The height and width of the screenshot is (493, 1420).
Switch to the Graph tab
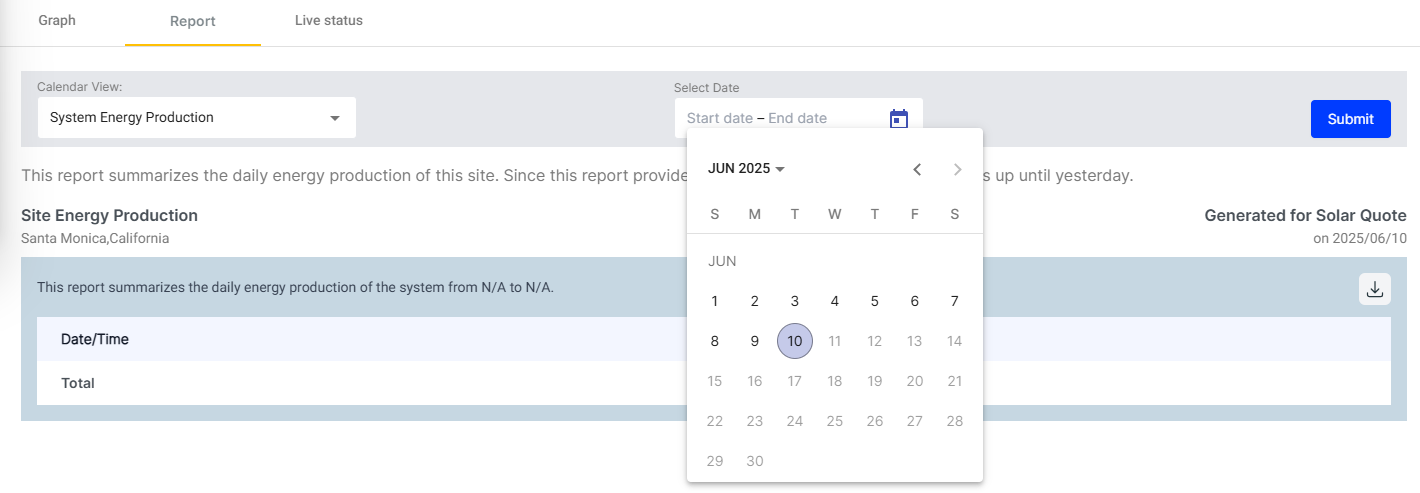[57, 21]
